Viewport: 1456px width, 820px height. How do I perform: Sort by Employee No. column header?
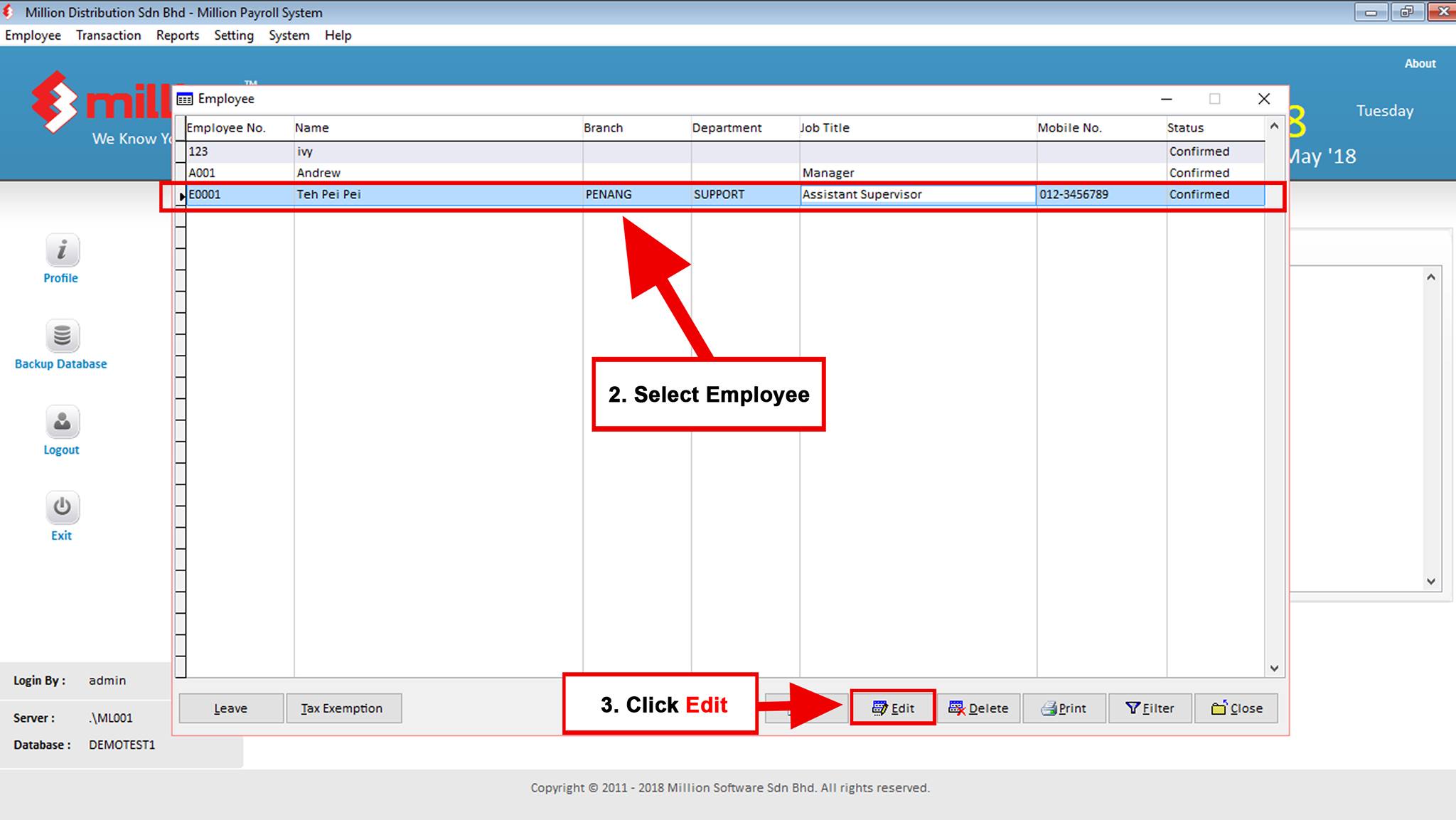[x=240, y=128]
